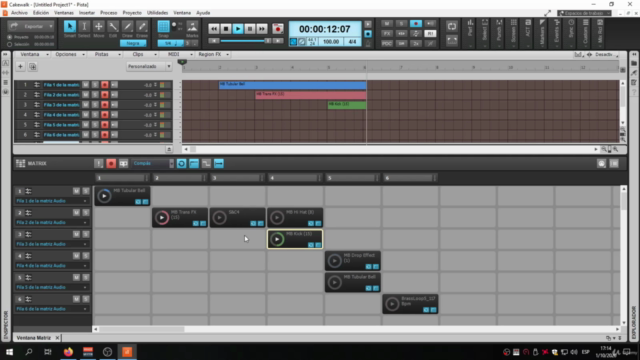Pause playback in transport
Image resolution: width=640 pixels, height=360 pixels.
(x=250, y=29)
